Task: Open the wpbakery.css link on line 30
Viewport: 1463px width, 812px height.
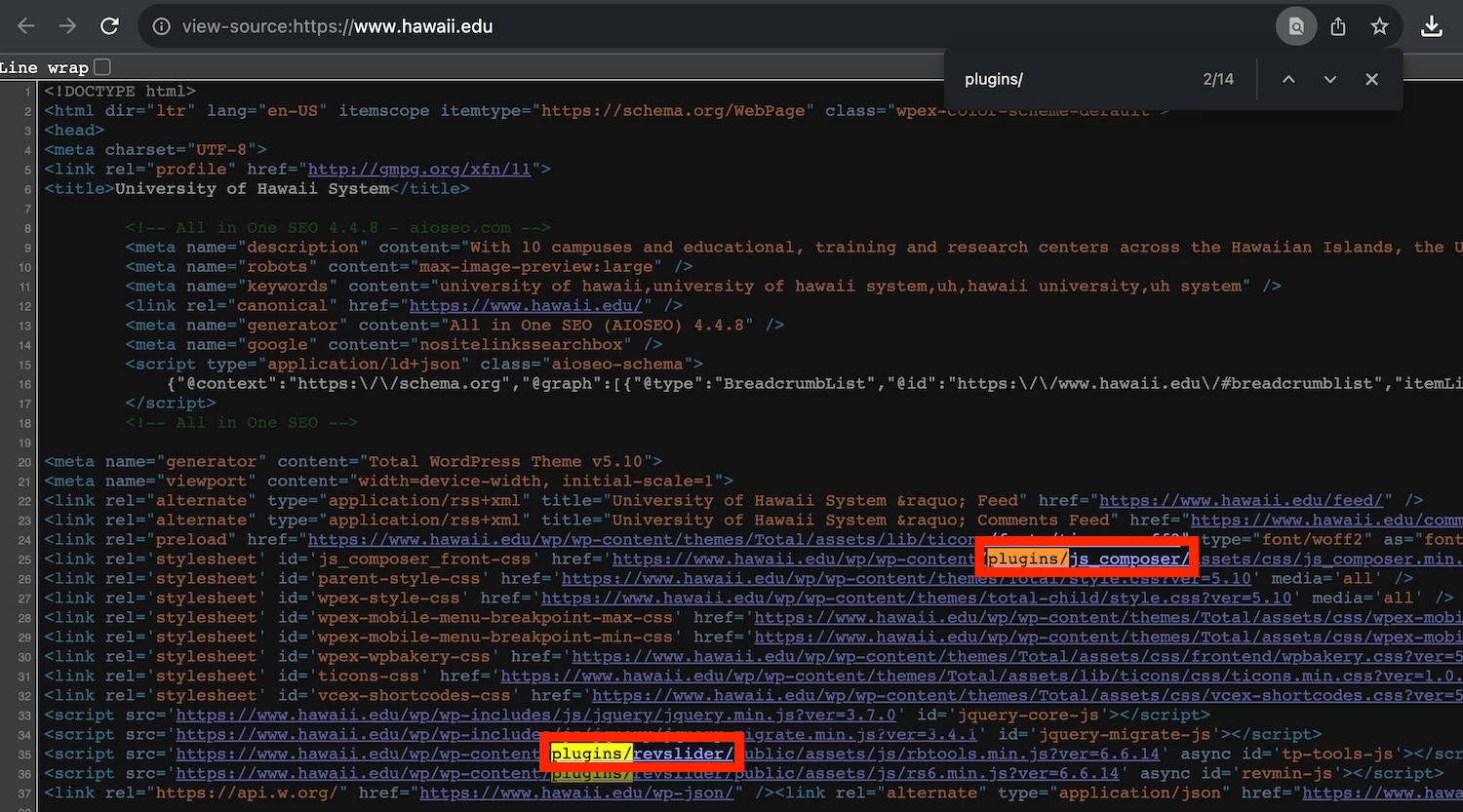Action: click(1017, 656)
